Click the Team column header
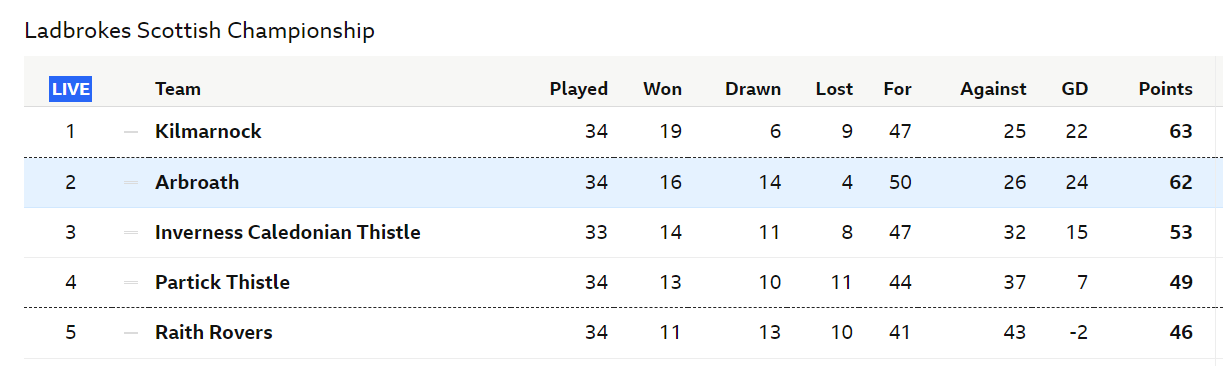 (178, 89)
